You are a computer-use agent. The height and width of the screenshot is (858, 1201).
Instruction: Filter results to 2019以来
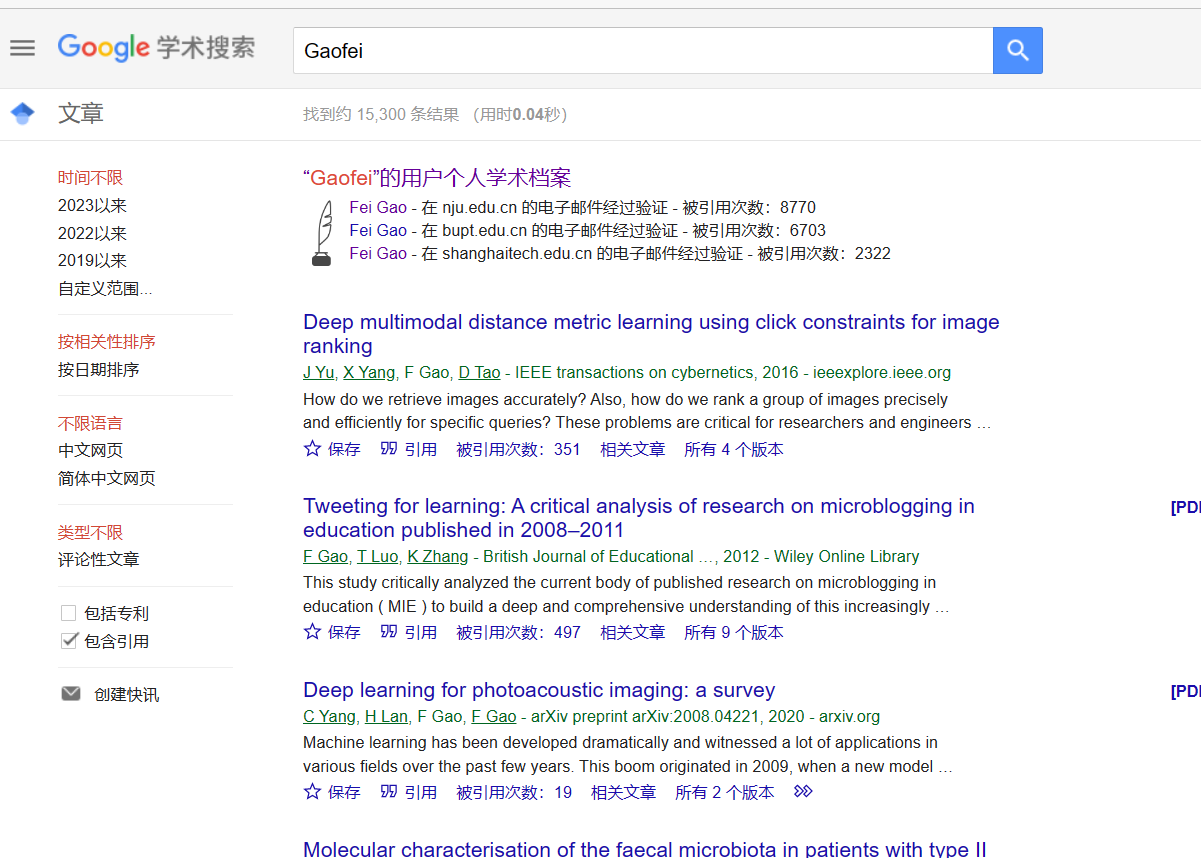click(93, 261)
